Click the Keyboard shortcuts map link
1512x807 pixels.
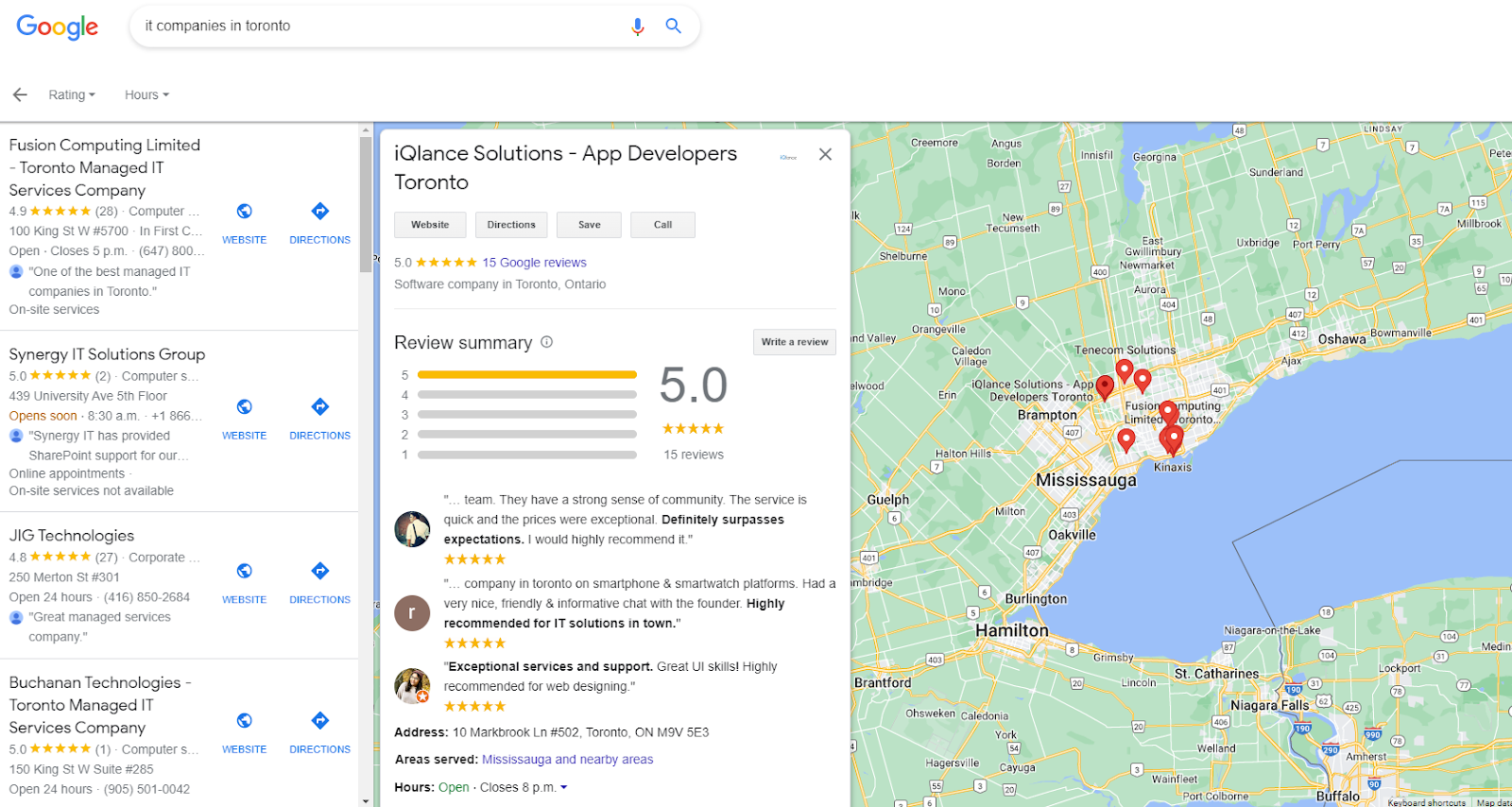tap(1426, 802)
